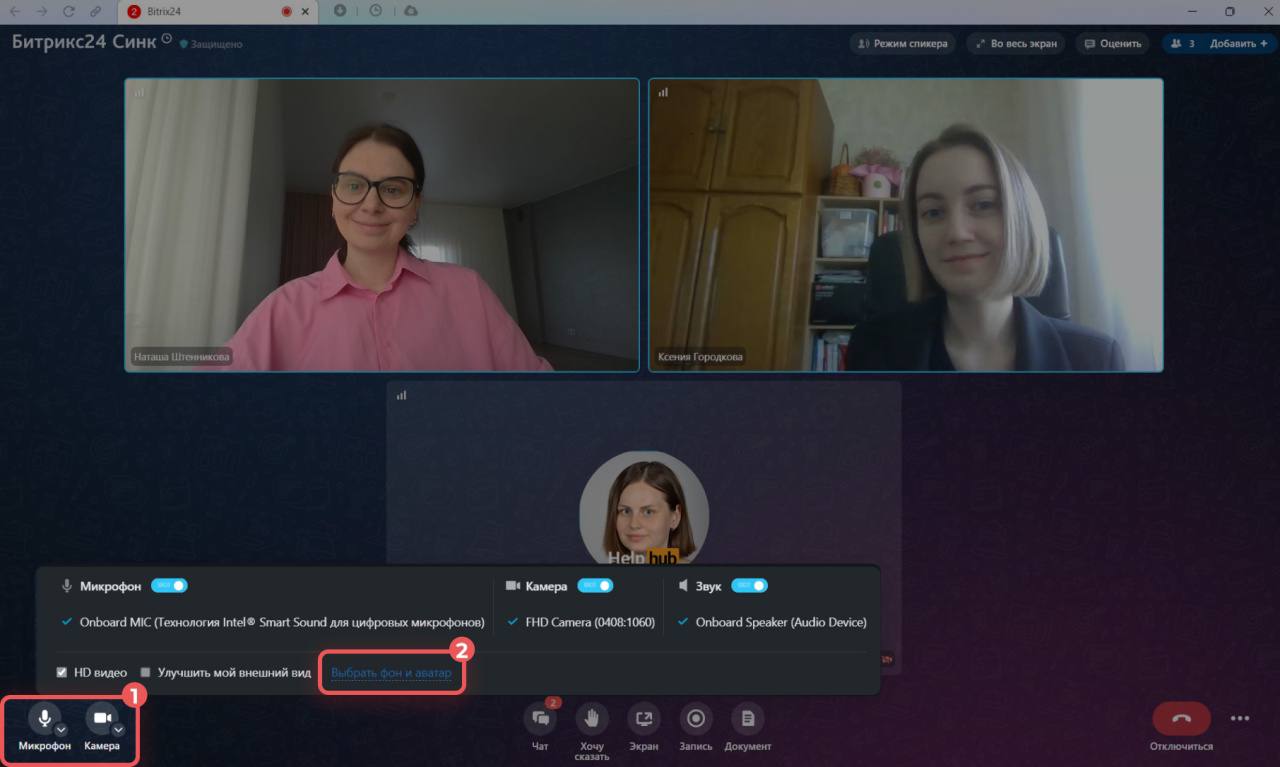The width and height of the screenshot is (1280, 767).
Task: Click Выбрать фон и аватар link
Action: [391, 673]
